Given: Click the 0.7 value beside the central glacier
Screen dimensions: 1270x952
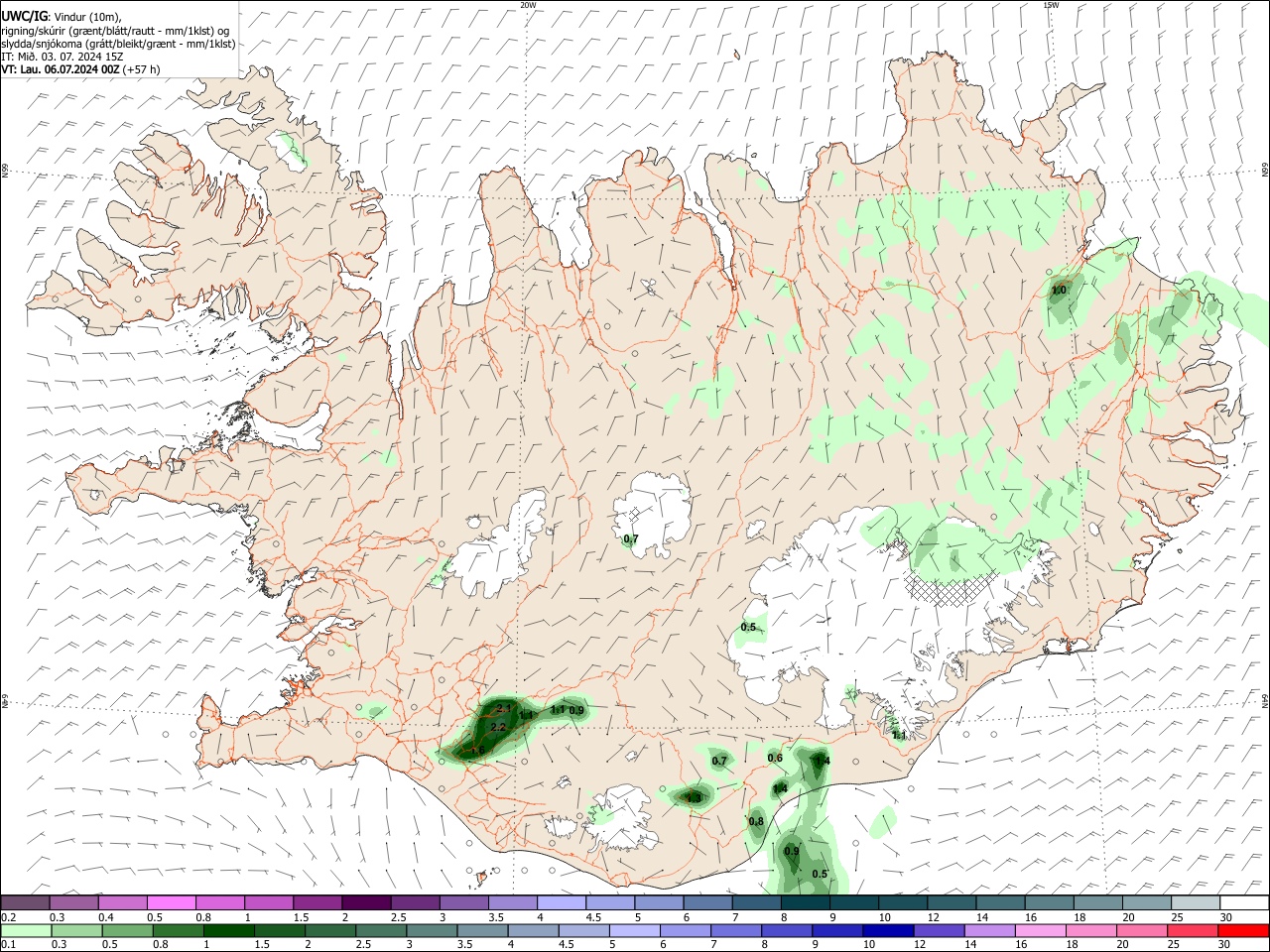Looking at the screenshot, I should coord(630,538).
